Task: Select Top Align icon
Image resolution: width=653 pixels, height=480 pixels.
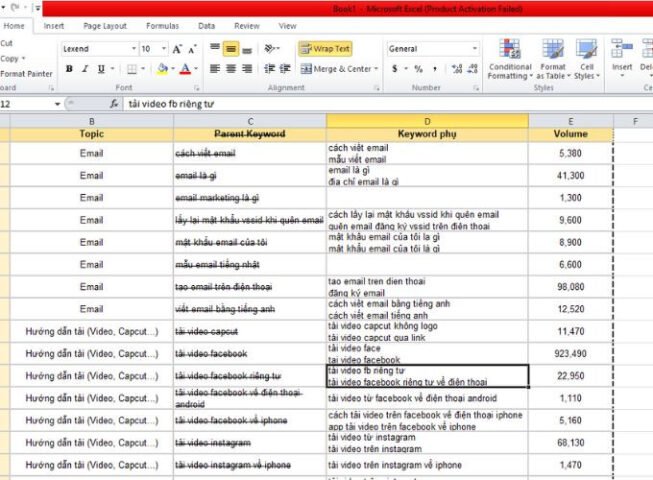Action: click(x=215, y=49)
